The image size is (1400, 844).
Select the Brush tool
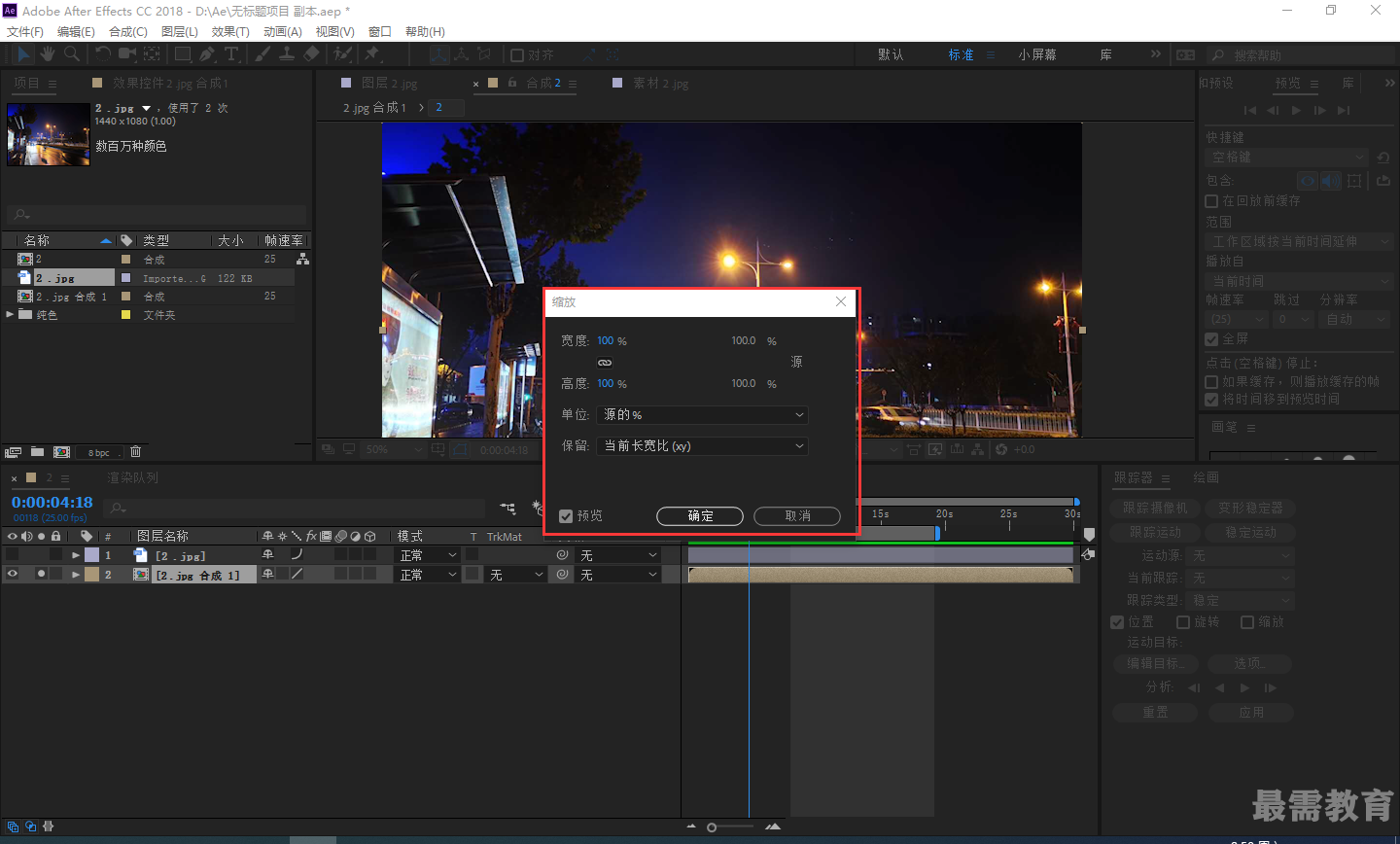(262, 54)
